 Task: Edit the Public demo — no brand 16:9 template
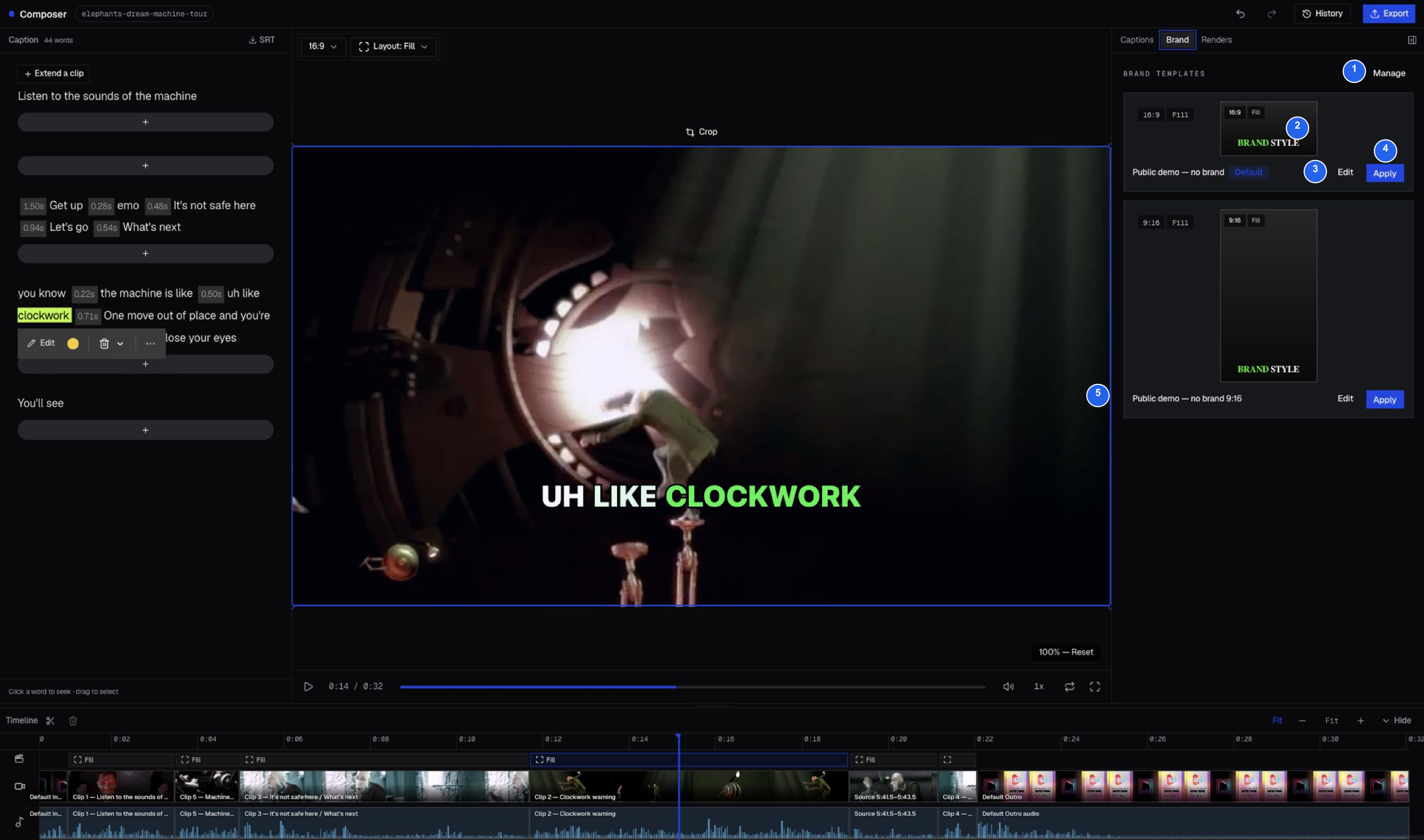(x=1345, y=172)
